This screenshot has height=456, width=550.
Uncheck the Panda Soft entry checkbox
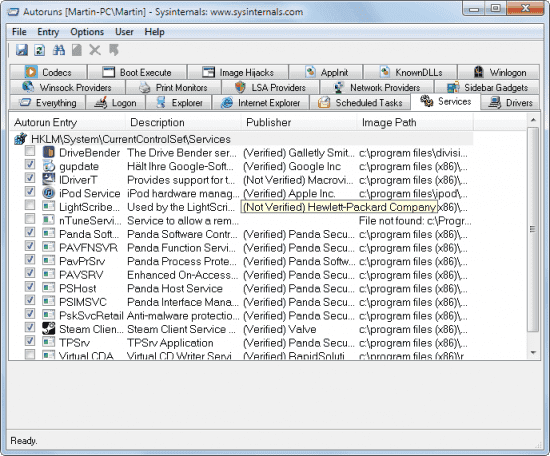[x=30, y=233]
